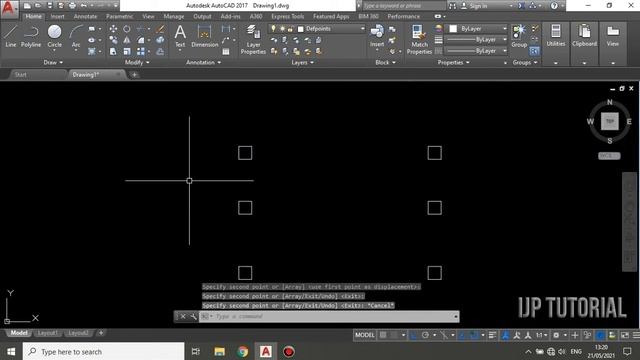Click the Mirror tool in Modify panel
This screenshot has height=360, width=640.
tap(127, 40)
